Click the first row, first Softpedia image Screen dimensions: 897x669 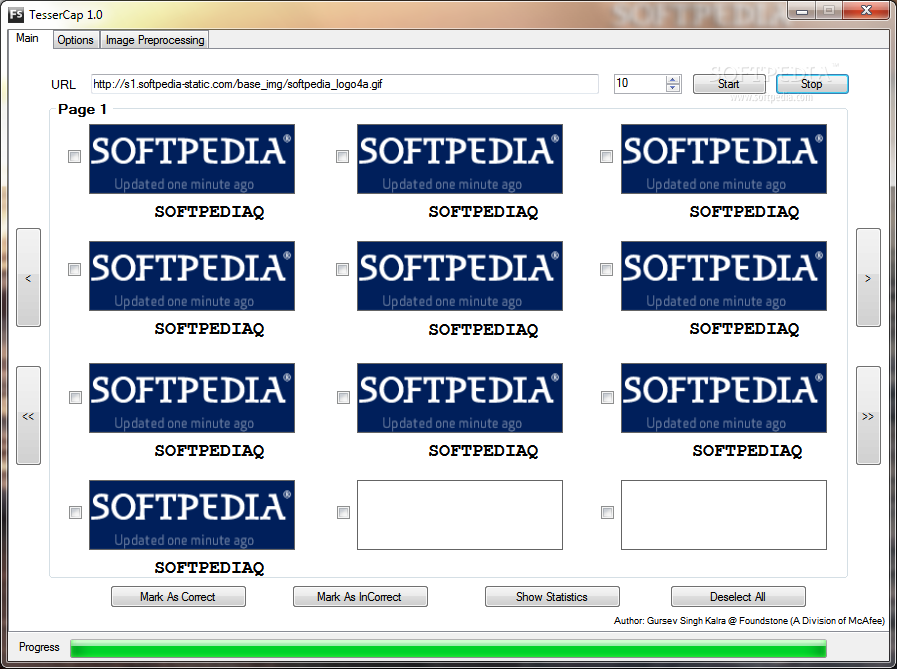click(x=192, y=159)
